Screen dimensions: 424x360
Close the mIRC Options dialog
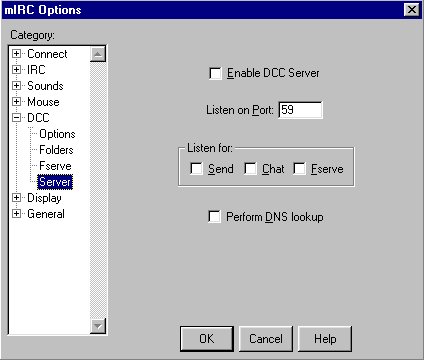(x=411, y=9)
